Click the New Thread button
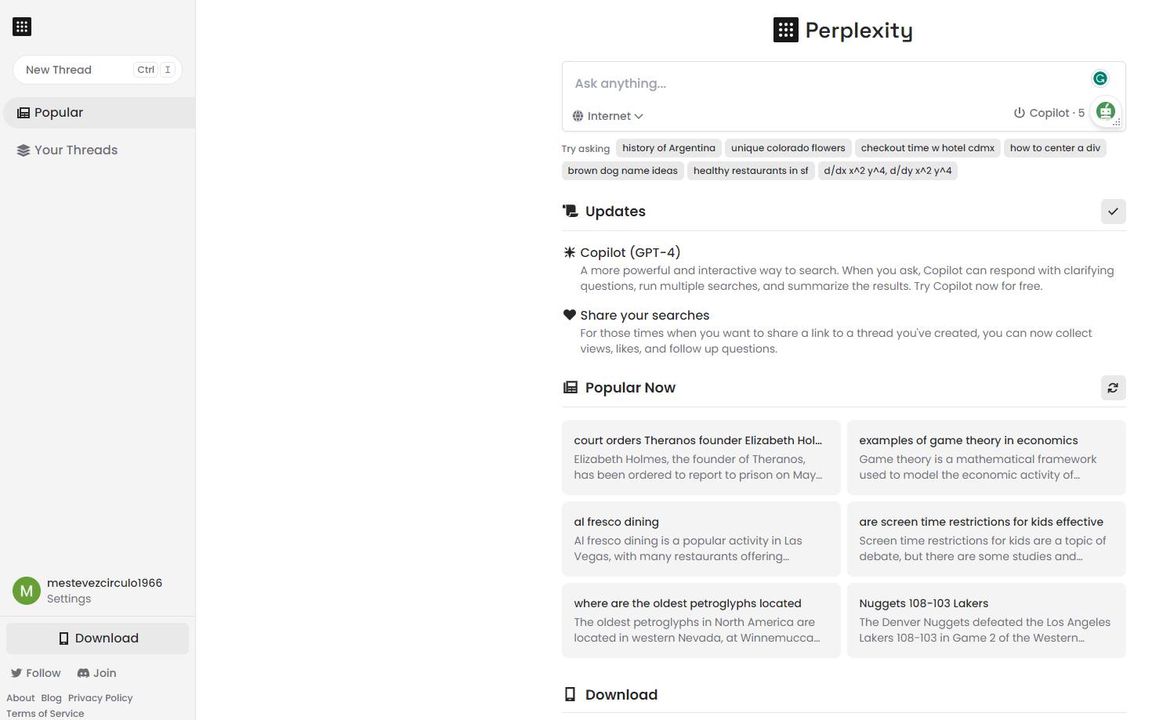Screen dimensions: 1152x720 pos(97,70)
